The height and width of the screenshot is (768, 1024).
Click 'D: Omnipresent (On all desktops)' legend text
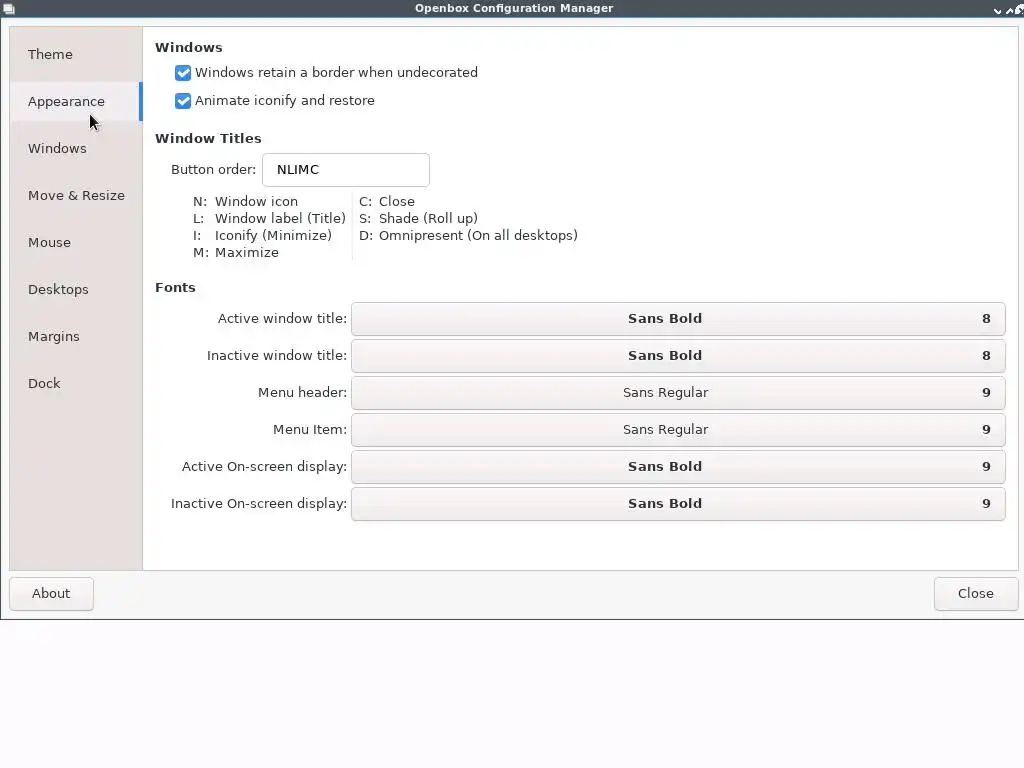(x=468, y=235)
